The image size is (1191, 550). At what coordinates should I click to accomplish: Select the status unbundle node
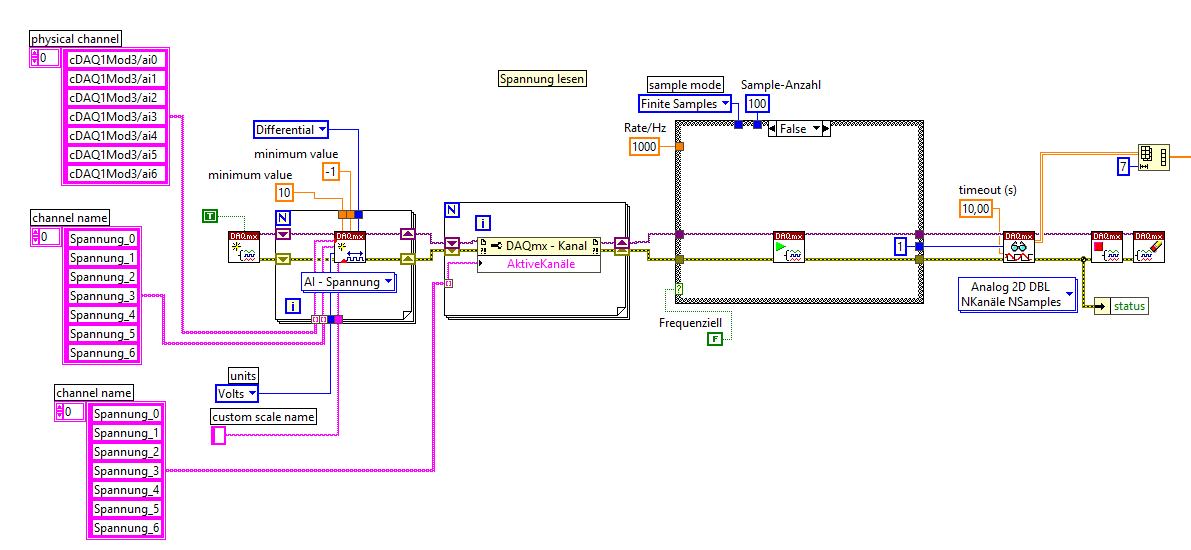point(1121,305)
